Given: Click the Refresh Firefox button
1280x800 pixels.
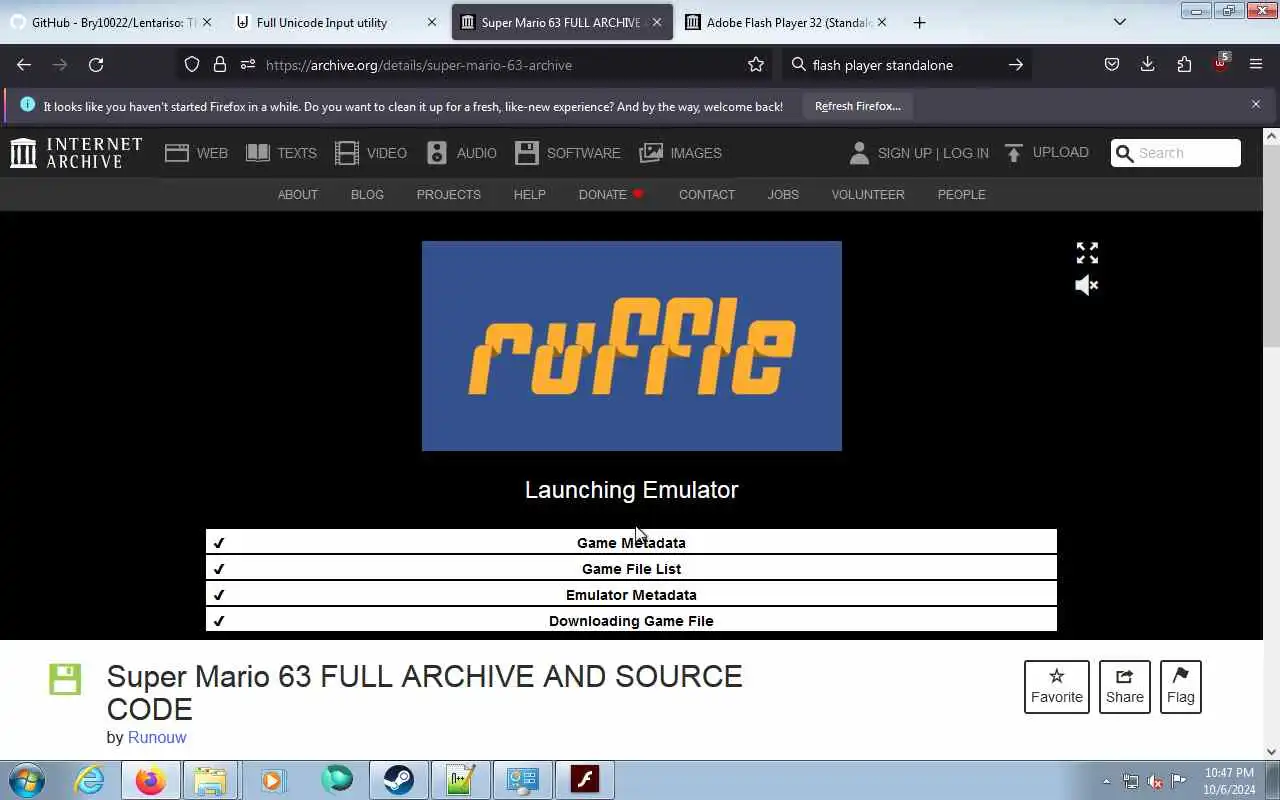Looking at the screenshot, I should click(858, 106).
